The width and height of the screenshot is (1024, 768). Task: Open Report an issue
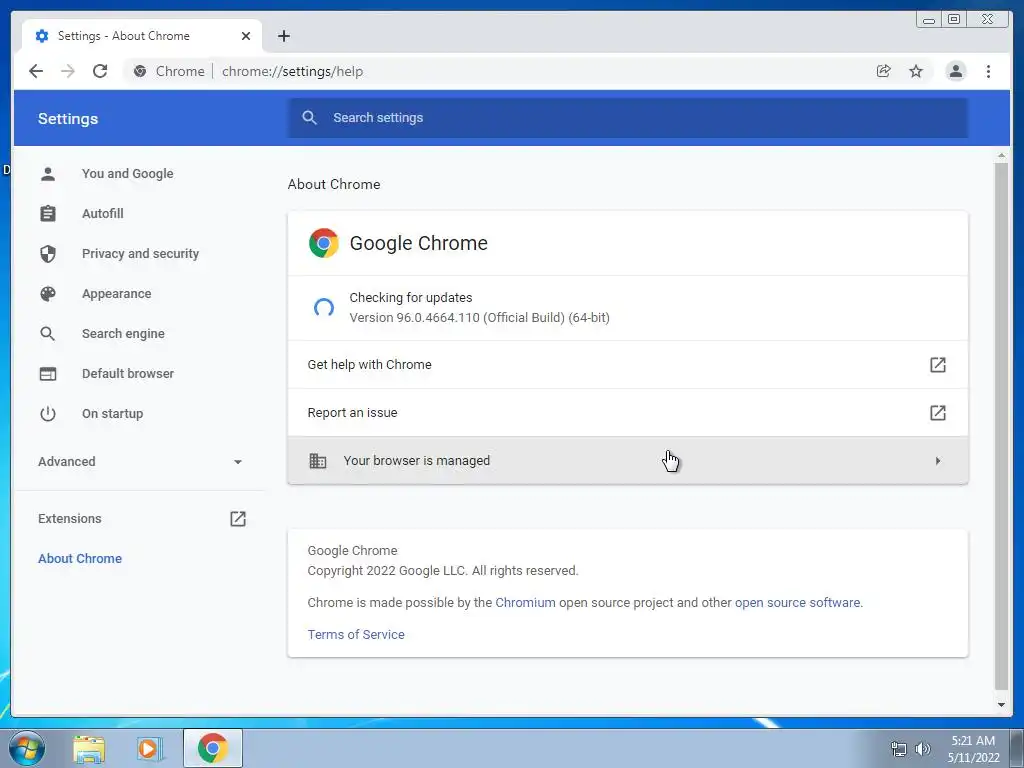click(628, 413)
